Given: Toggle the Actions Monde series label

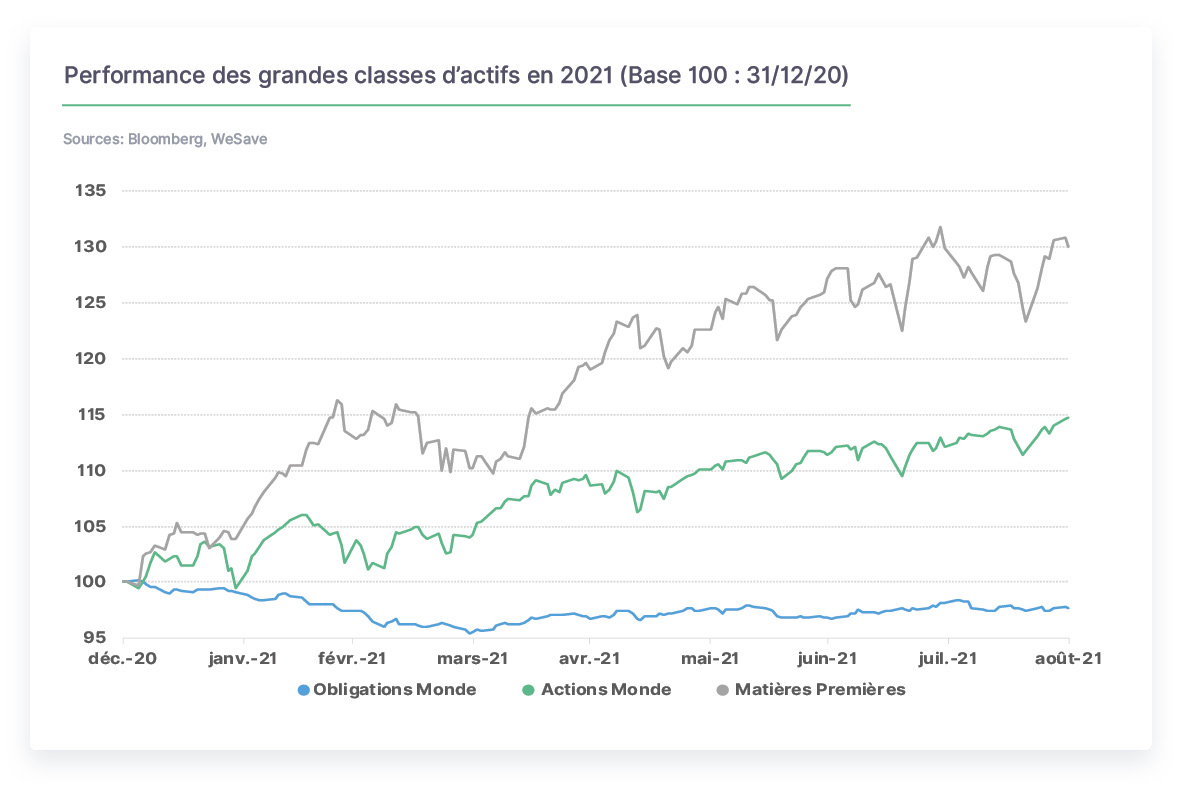Looking at the screenshot, I should coord(606,689).
